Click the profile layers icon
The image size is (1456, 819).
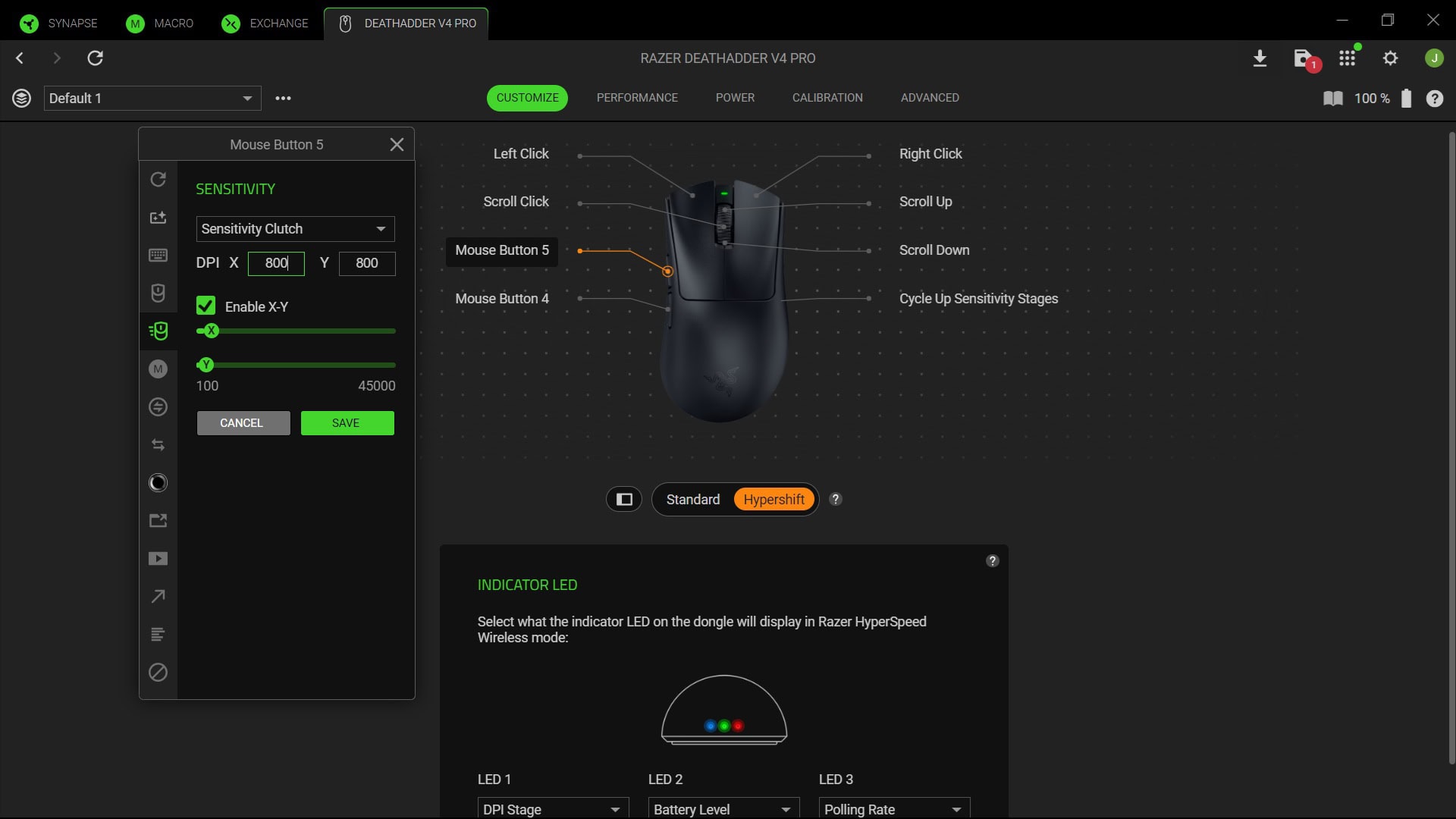coord(21,99)
